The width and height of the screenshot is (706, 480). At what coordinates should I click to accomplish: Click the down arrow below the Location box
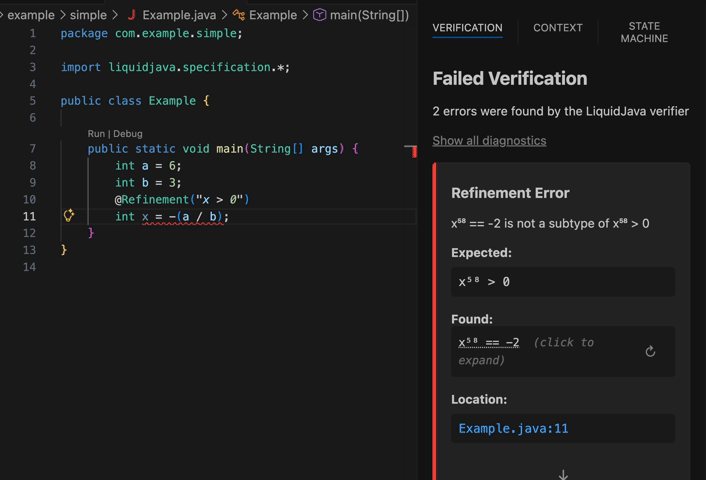563,474
